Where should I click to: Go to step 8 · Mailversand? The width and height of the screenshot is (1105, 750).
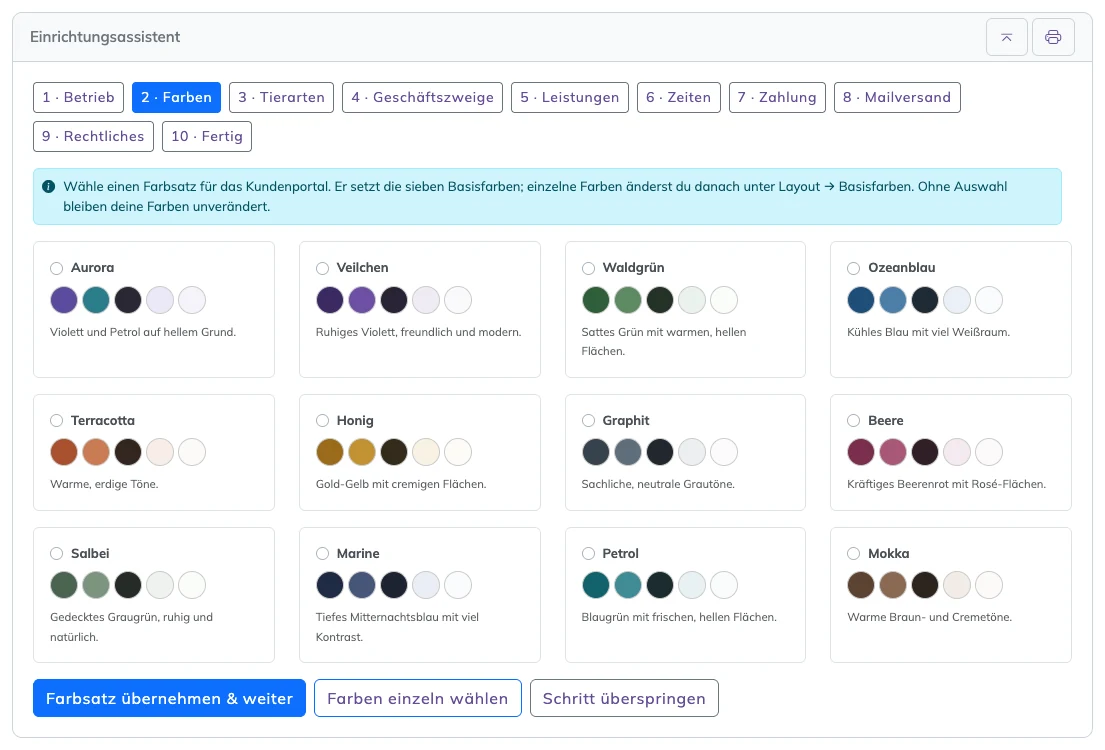tap(897, 97)
